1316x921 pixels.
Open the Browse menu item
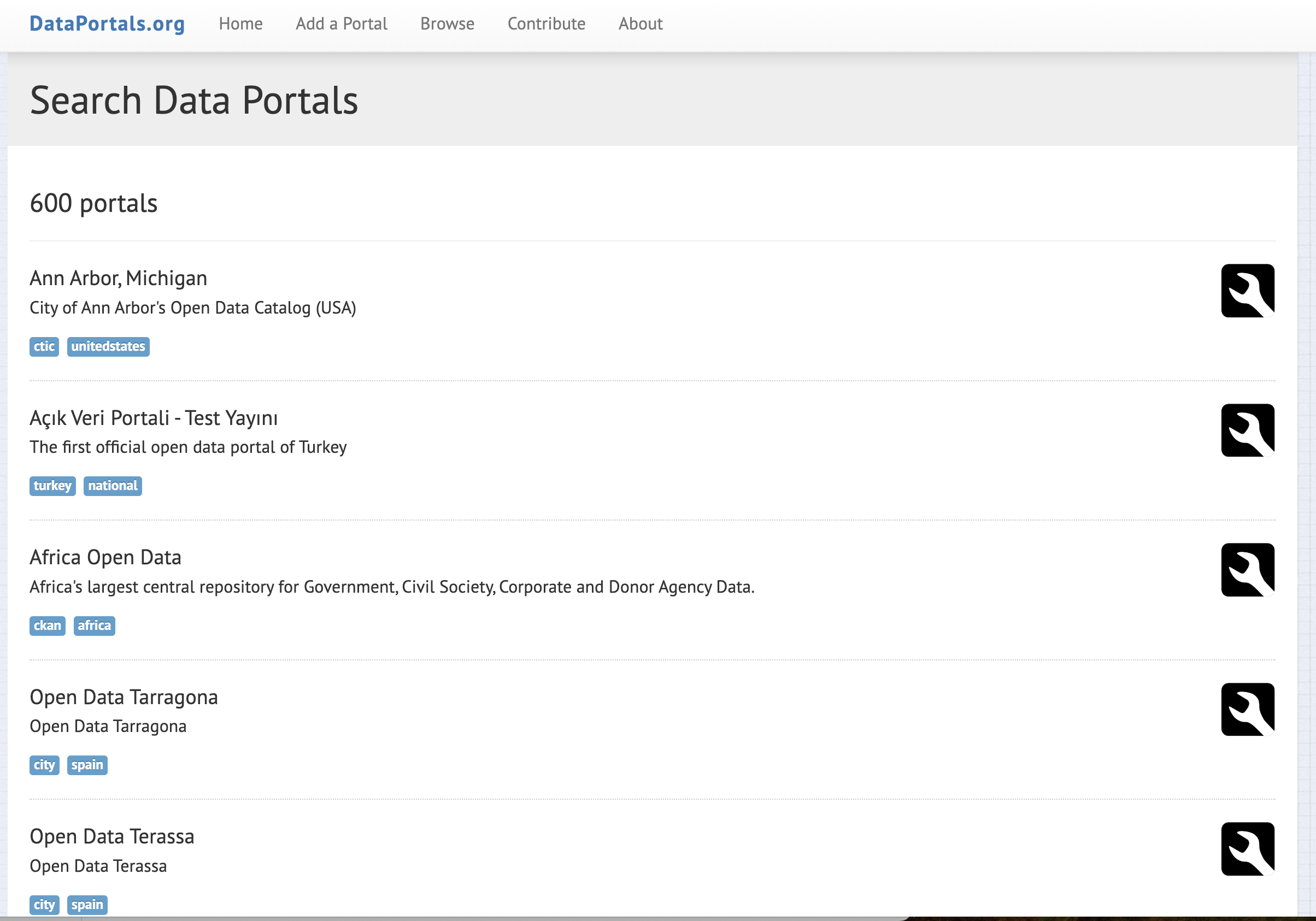click(x=447, y=23)
